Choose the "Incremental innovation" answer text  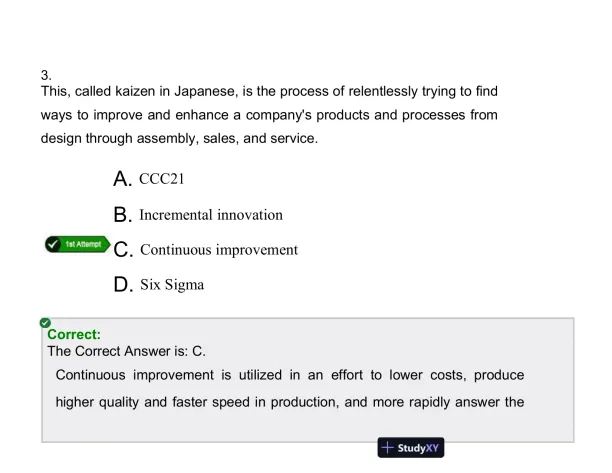coord(211,215)
